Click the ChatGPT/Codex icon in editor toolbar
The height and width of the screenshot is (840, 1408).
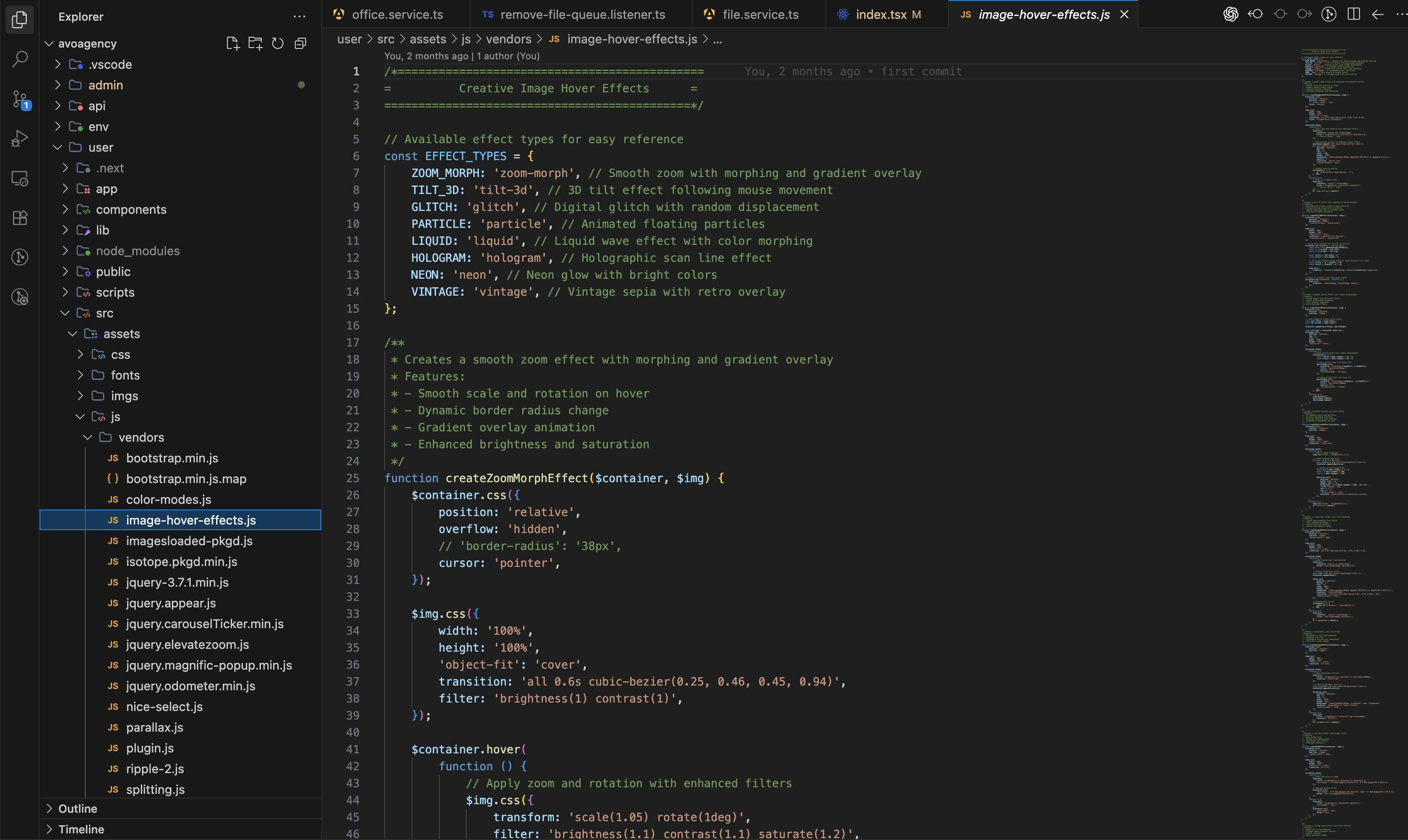click(x=1230, y=14)
